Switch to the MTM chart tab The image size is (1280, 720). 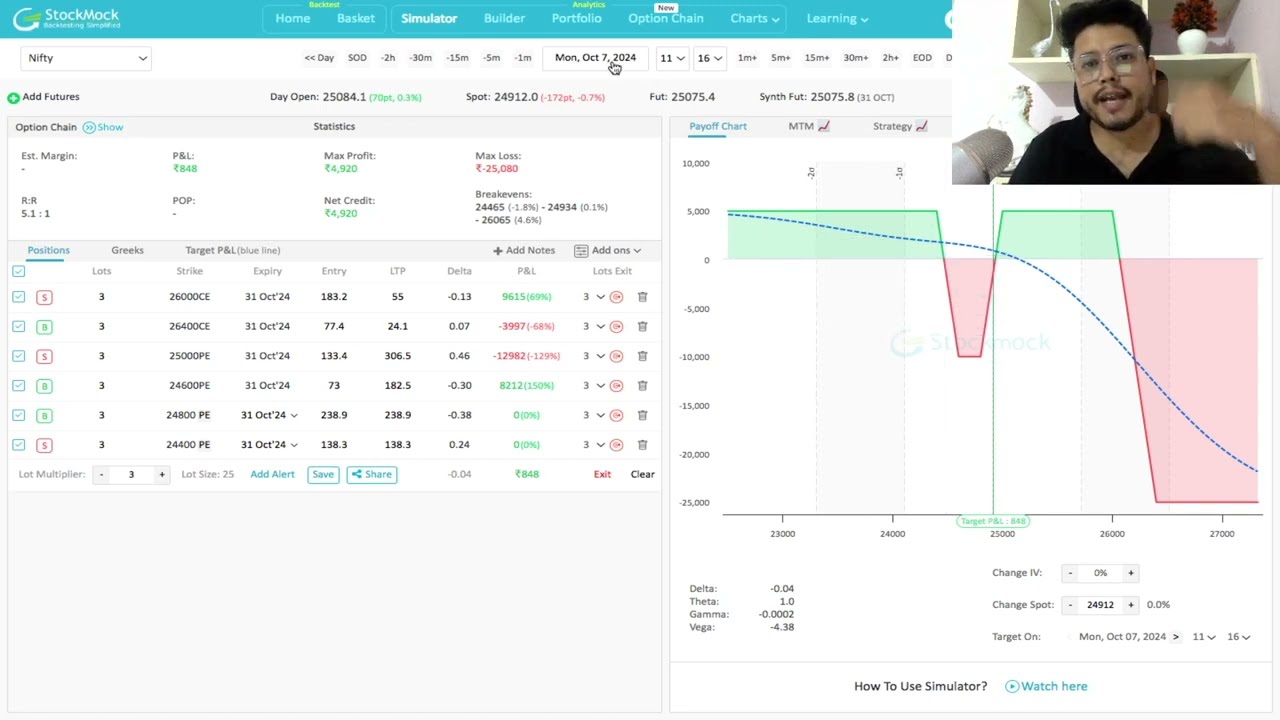[x=809, y=126]
